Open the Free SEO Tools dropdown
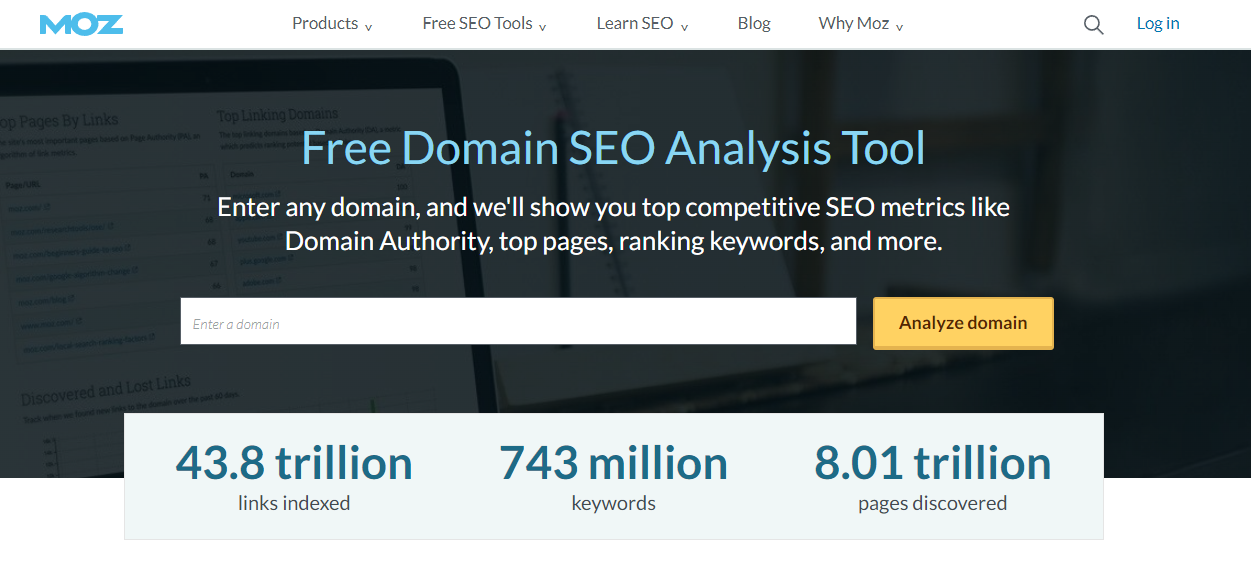The width and height of the screenshot is (1251, 564). click(484, 24)
